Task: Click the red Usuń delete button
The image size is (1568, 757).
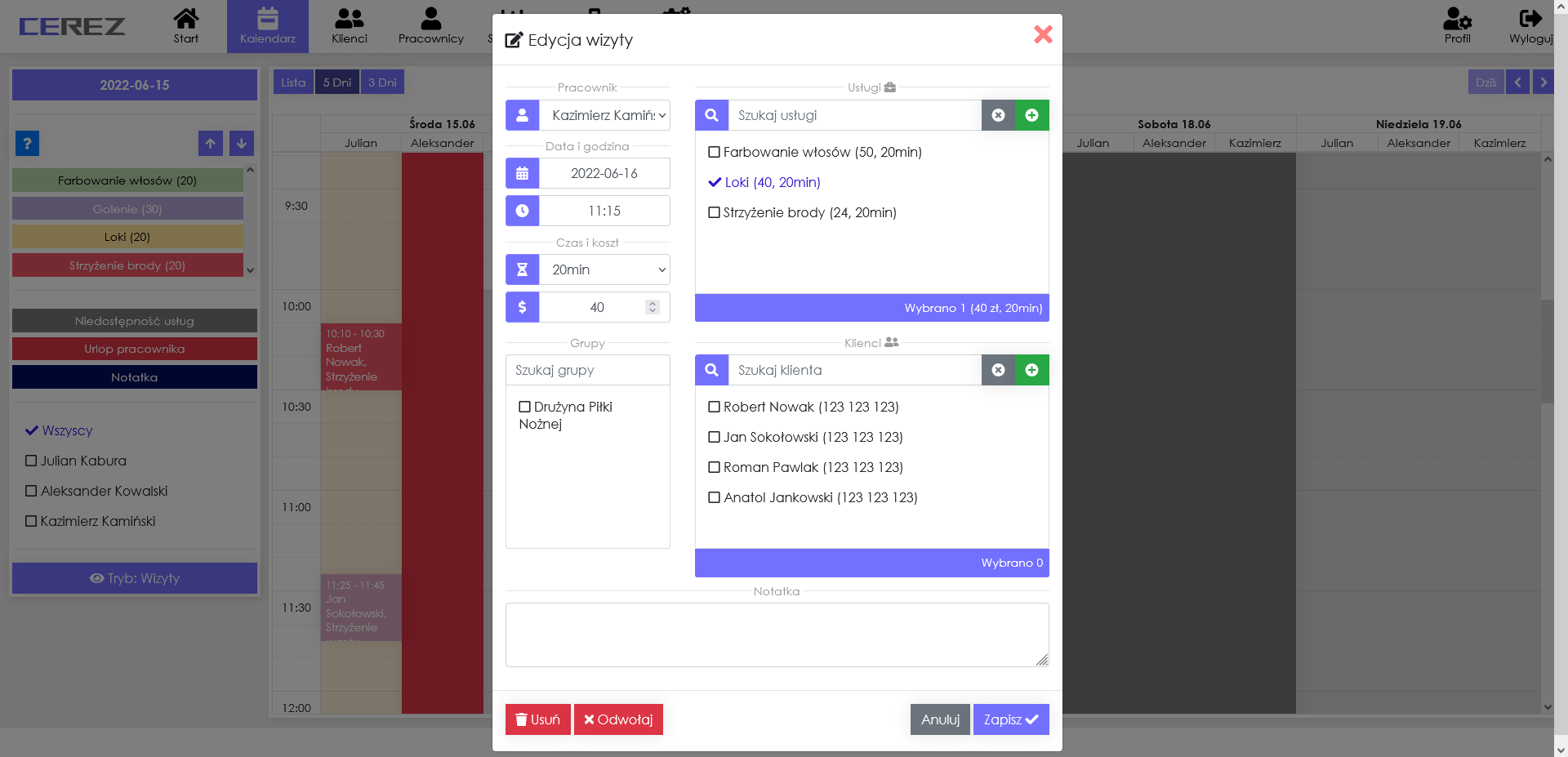Action: click(537, 719)
